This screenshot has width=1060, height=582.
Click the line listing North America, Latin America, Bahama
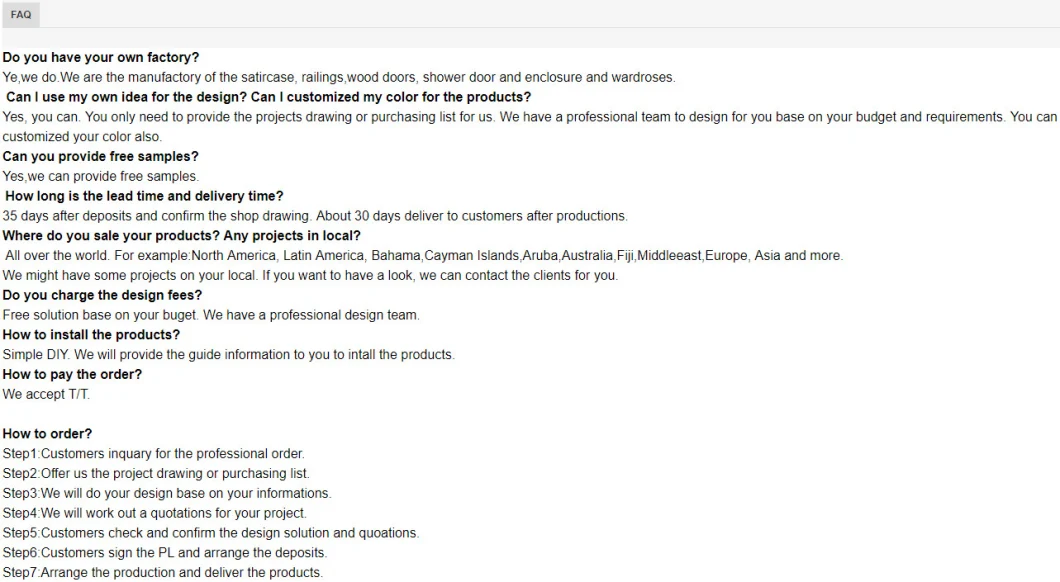[x=424, y=256]
